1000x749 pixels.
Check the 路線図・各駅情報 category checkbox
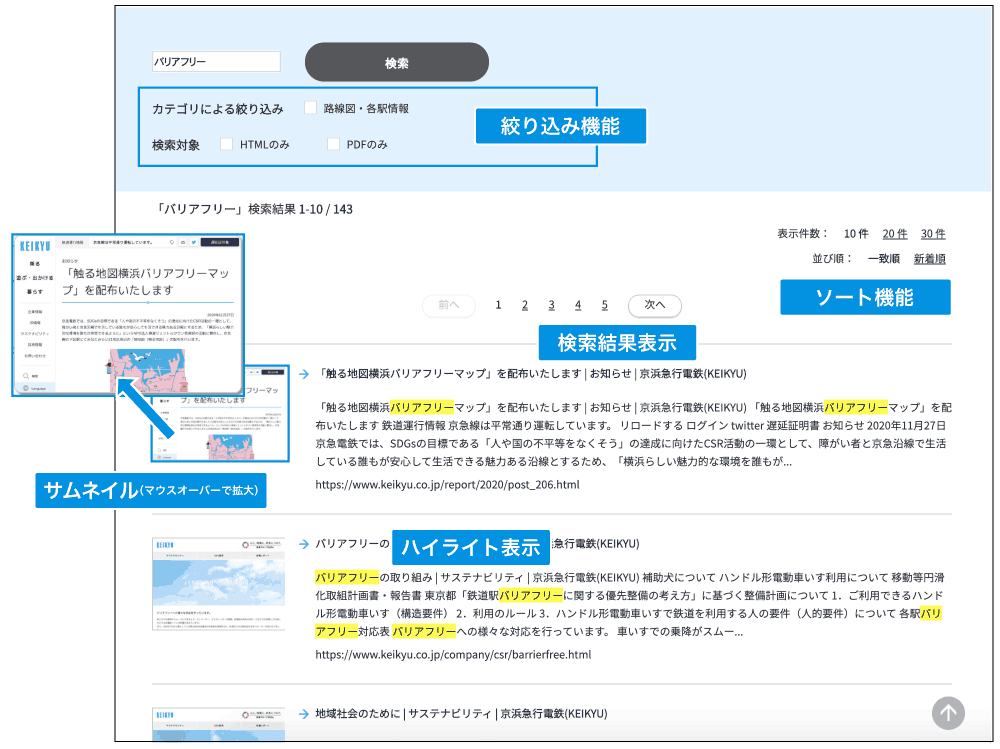(311, 108)
